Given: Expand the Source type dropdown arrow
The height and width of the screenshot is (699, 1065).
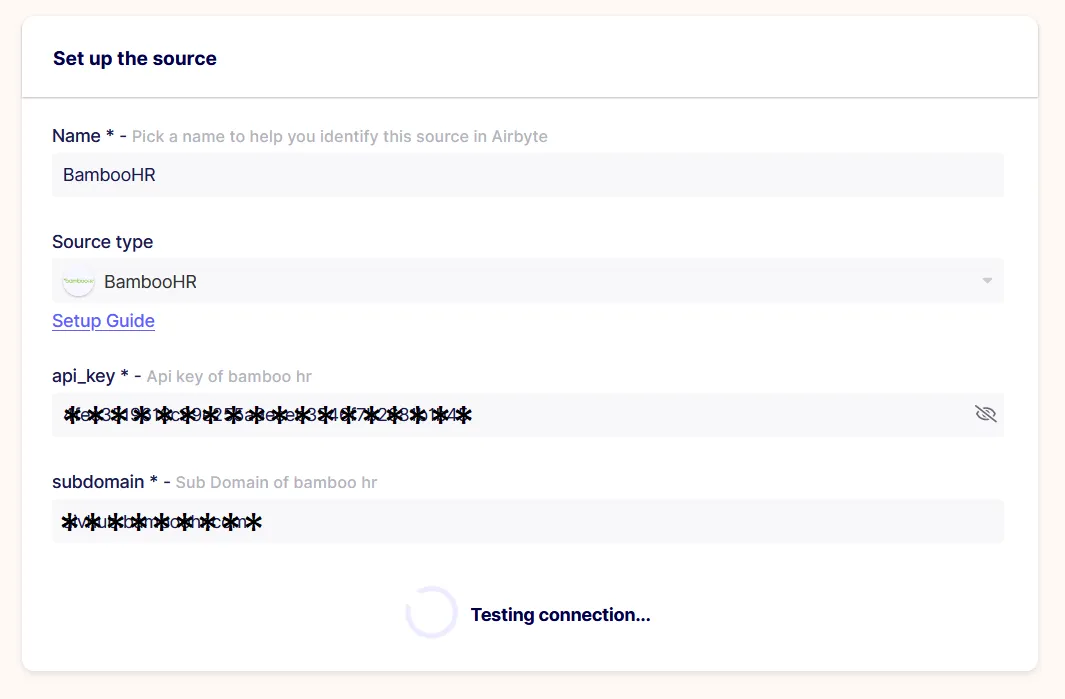Looking at the screenshot, I should tap(987, 281).
